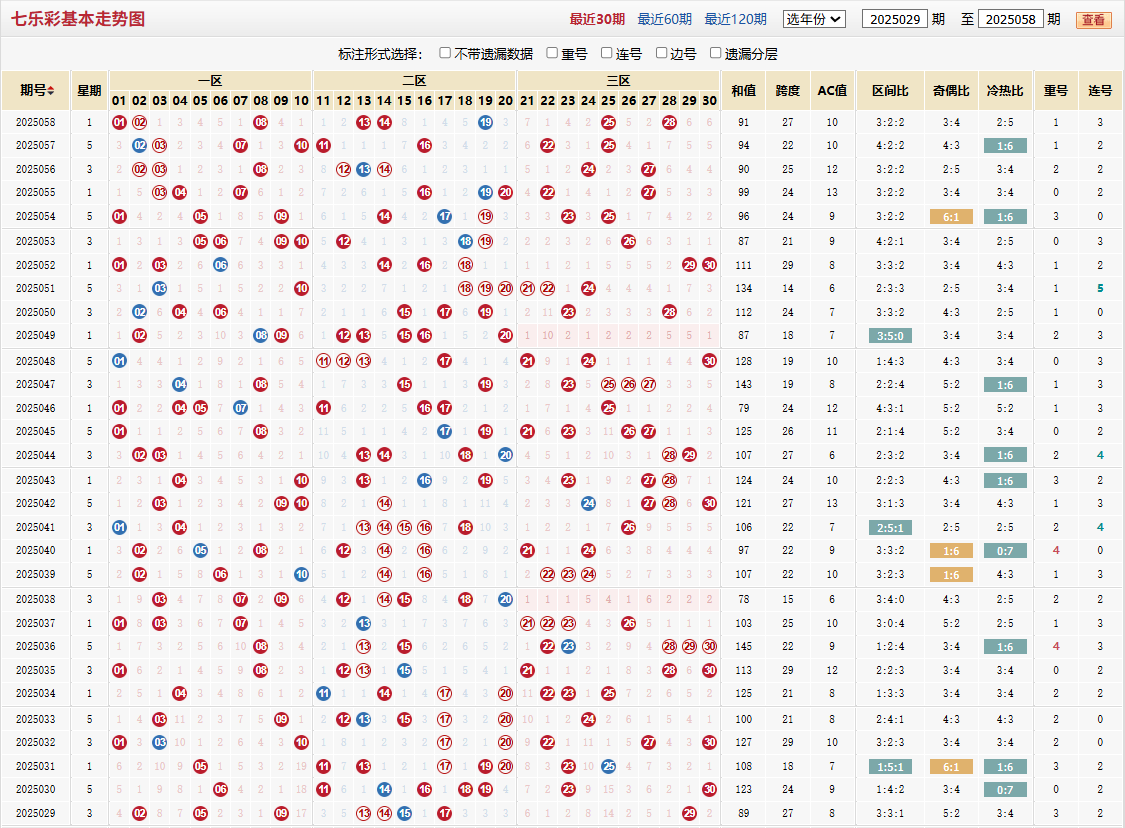Viewport: 1125px width, 828px height.
Task: Click blue ball 13 in row 2025056
Action: tap(364, 169)
